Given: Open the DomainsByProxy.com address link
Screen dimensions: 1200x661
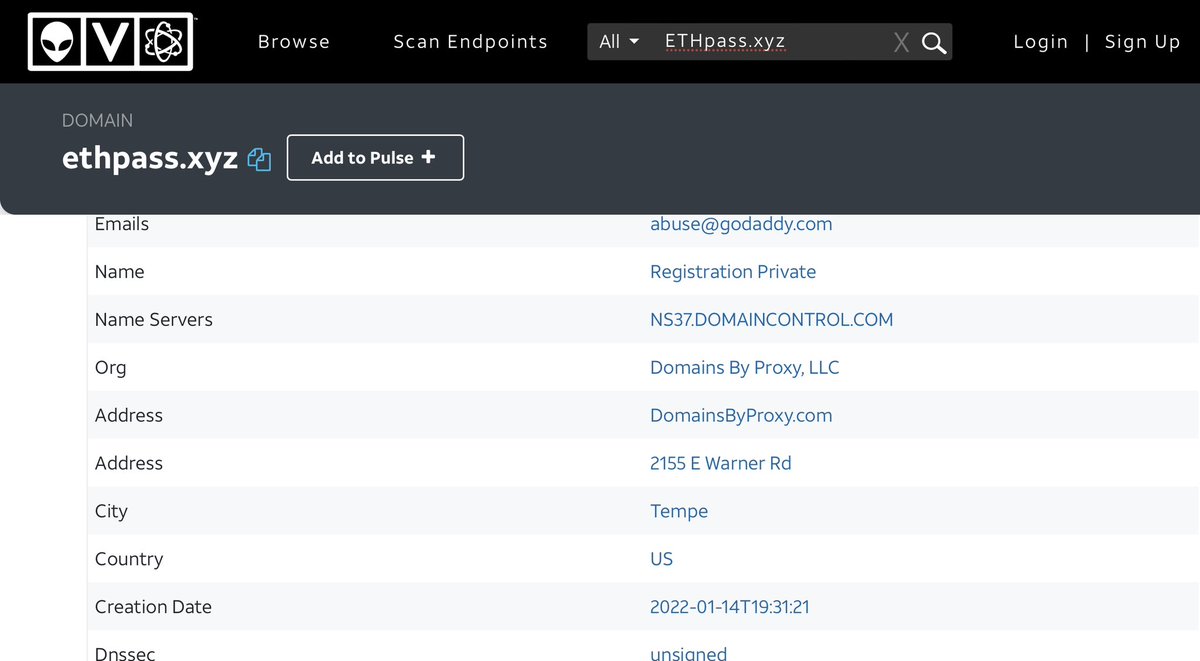Looking at the screenshot, I should coord(741,416).
